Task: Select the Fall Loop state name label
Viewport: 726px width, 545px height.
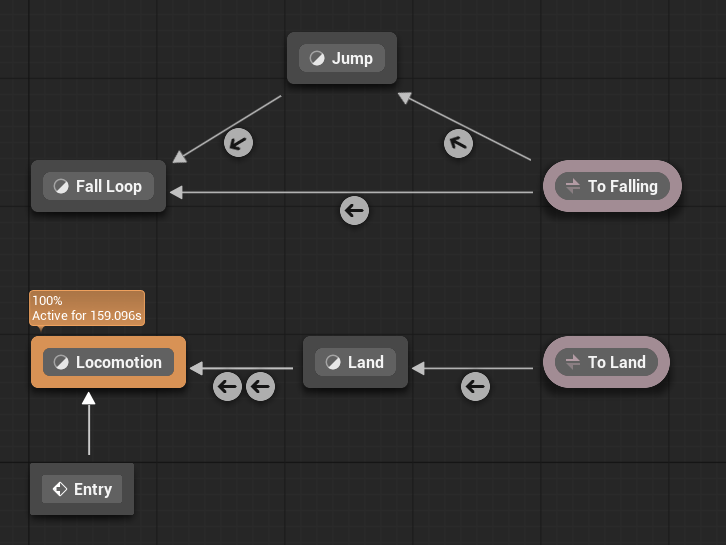Action: tap(109, 186)
